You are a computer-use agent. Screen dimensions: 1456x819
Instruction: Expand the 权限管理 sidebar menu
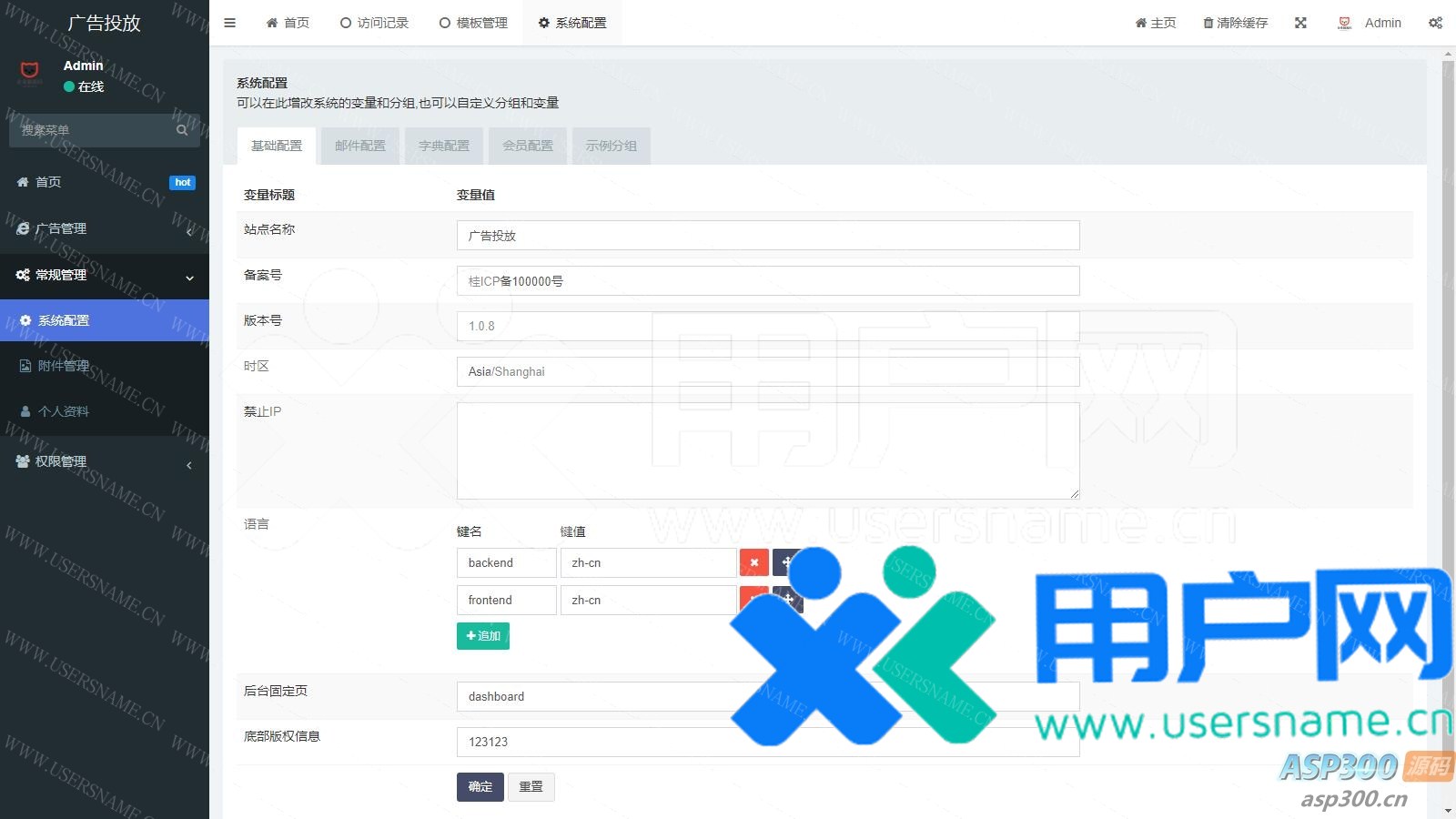[105, 461]
